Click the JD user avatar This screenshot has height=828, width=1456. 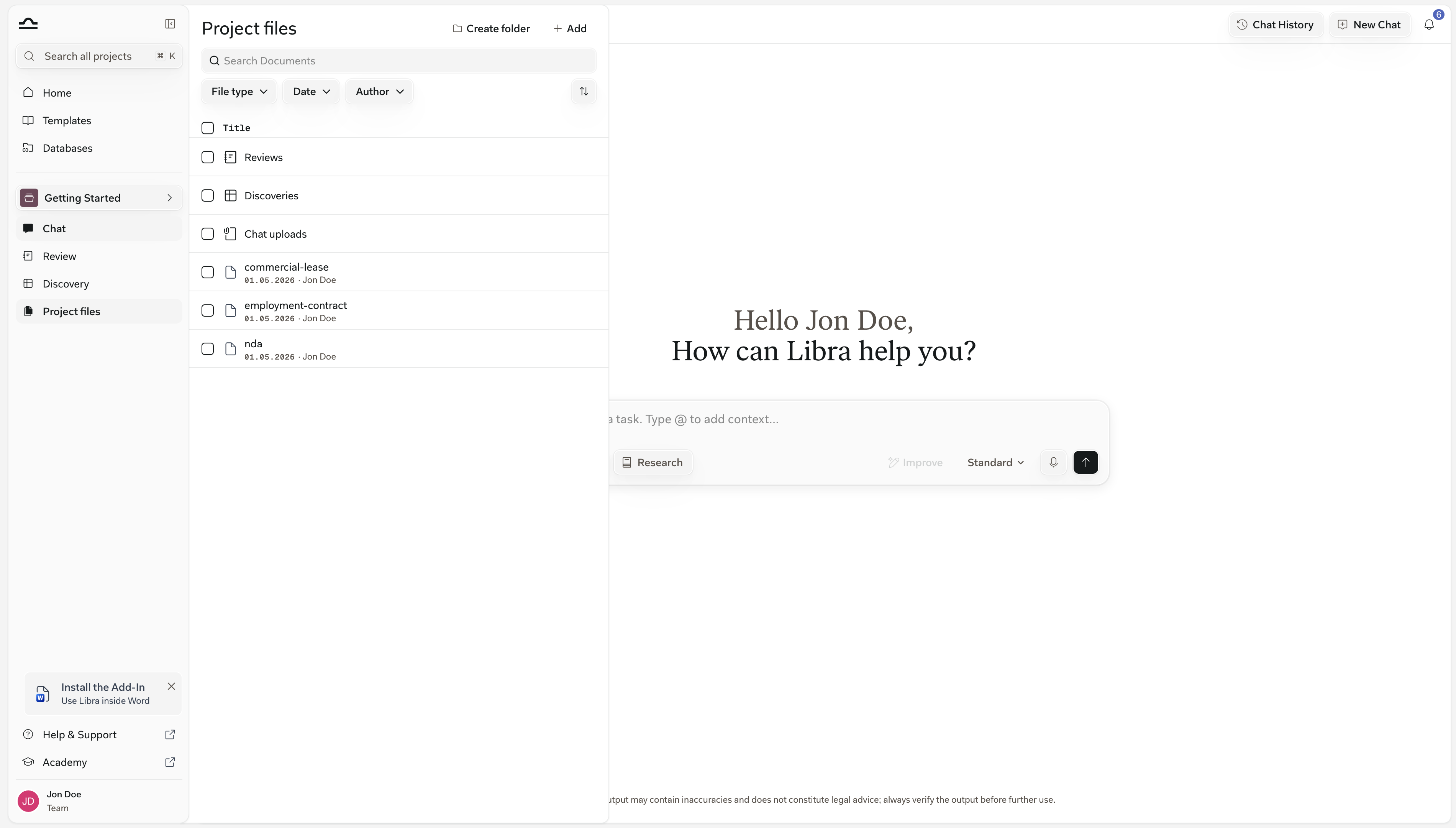point(28,801)
